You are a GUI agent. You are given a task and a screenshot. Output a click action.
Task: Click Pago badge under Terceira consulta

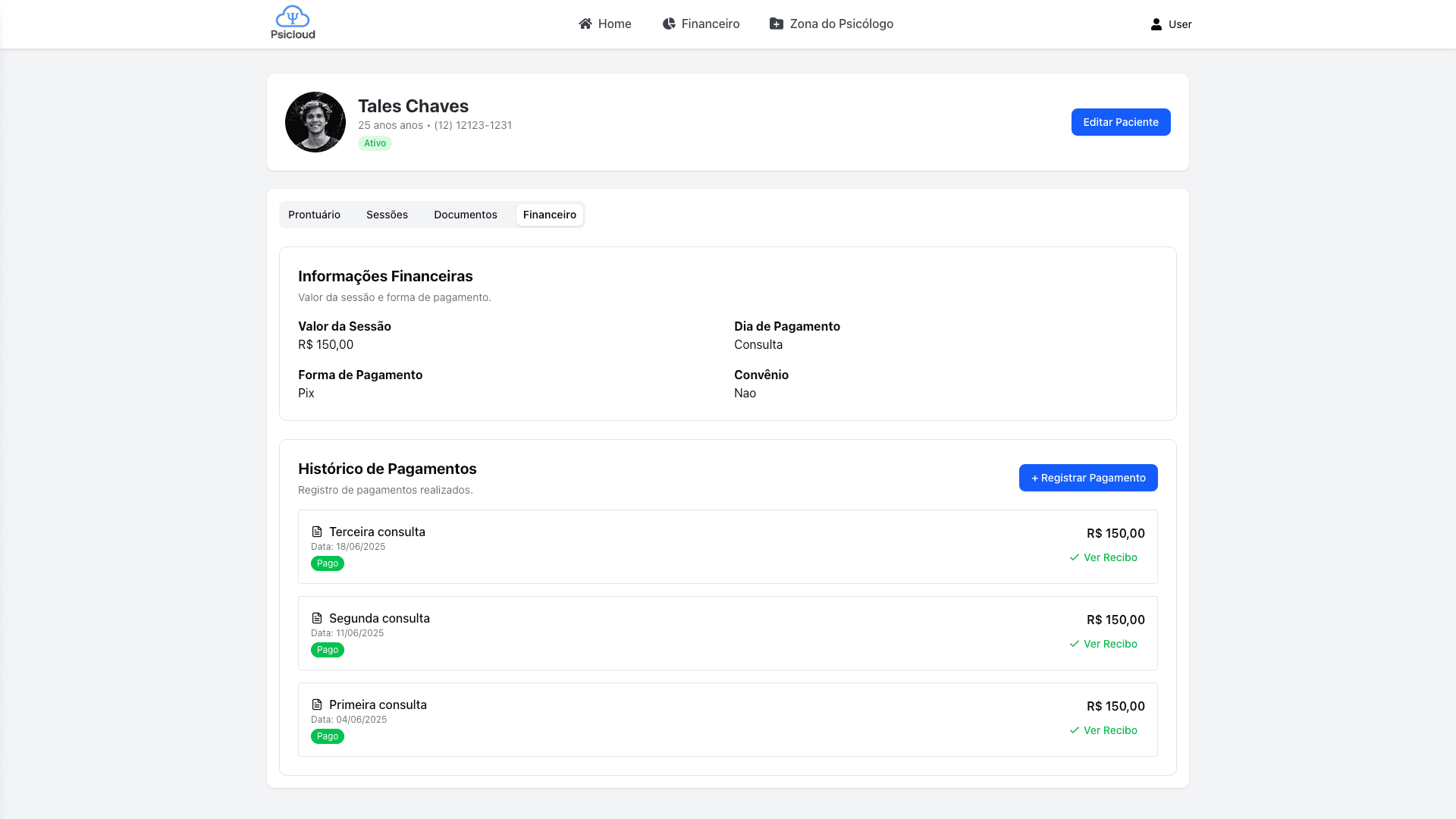coord(327,563)
